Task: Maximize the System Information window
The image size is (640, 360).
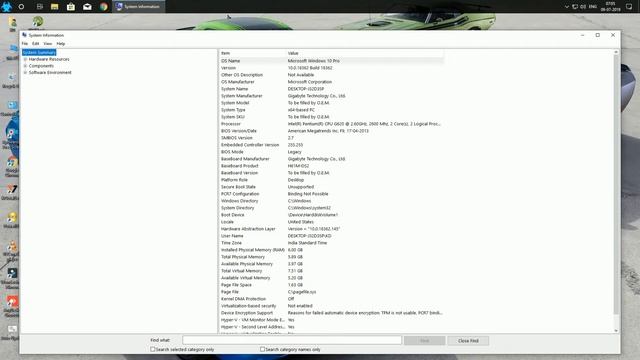Action: click(598, 35)
